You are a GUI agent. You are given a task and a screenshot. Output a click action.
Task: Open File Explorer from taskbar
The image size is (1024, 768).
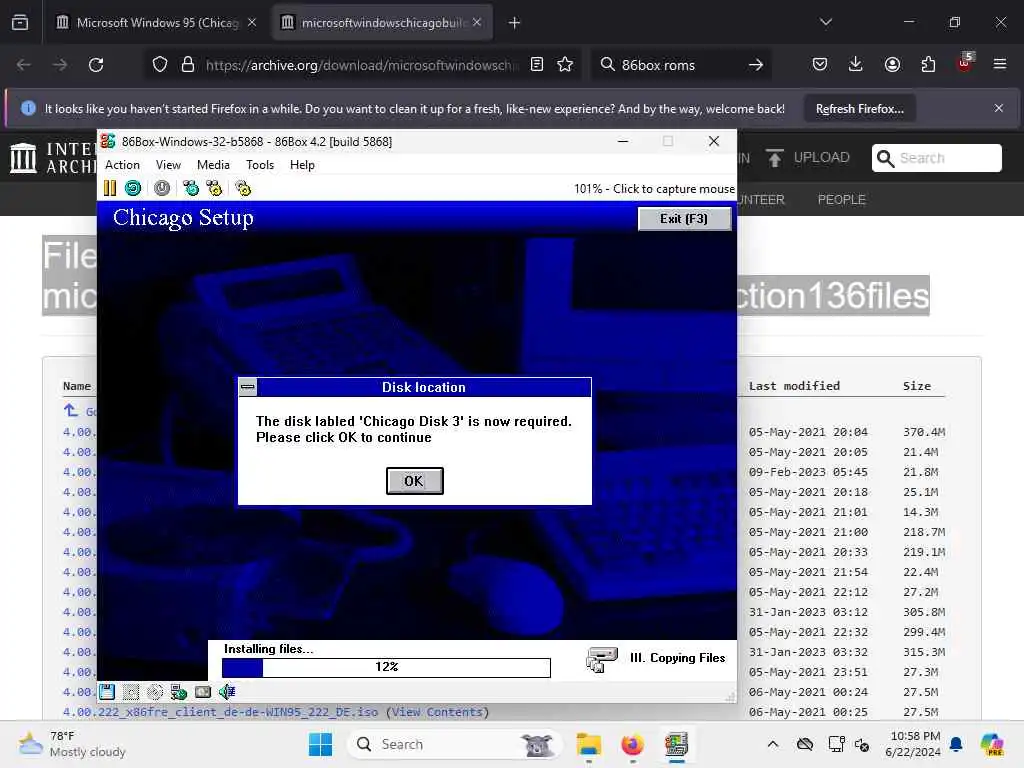[588, 744]
